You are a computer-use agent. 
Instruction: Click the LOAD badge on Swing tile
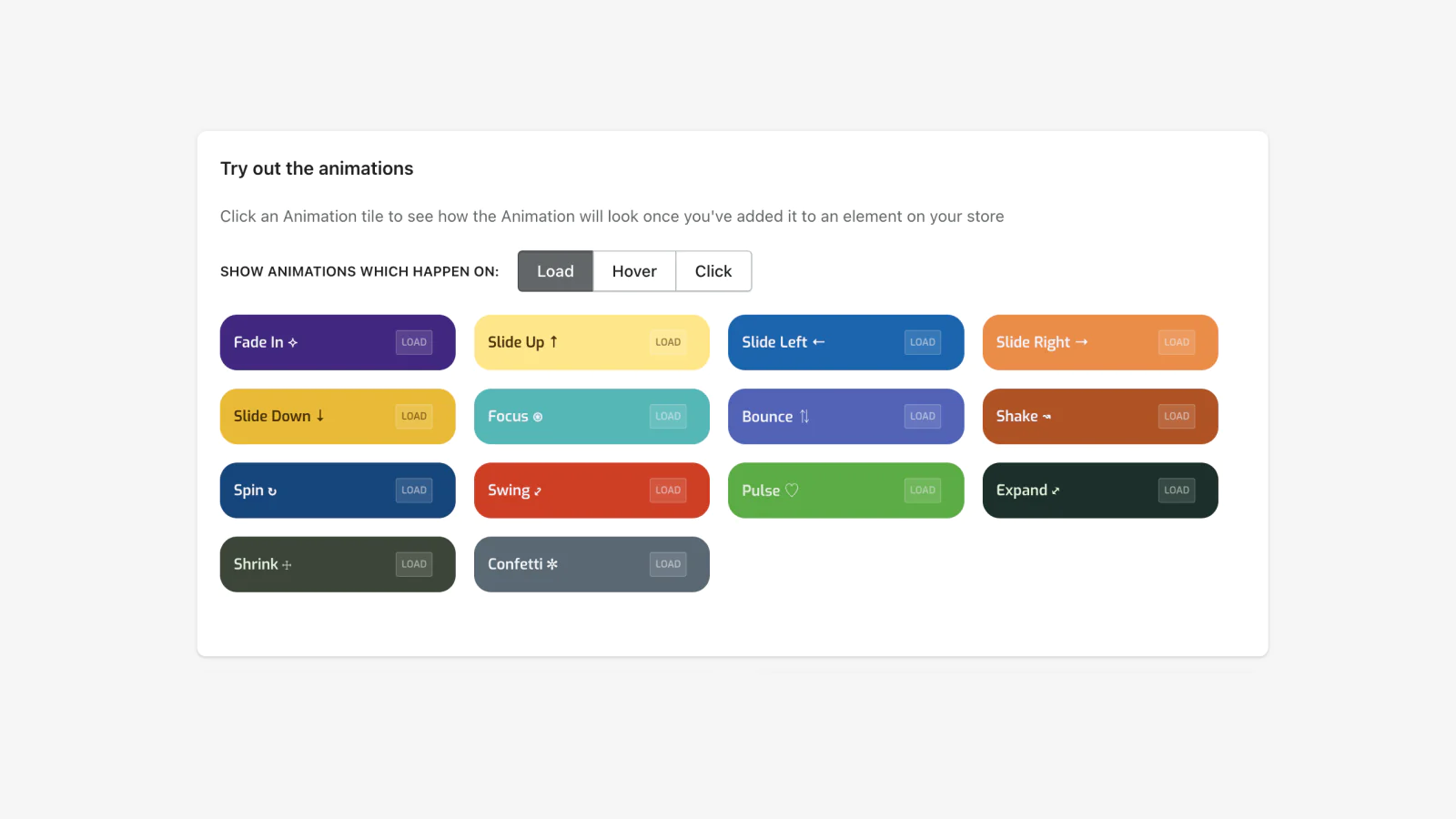click(x=668, y=490)
